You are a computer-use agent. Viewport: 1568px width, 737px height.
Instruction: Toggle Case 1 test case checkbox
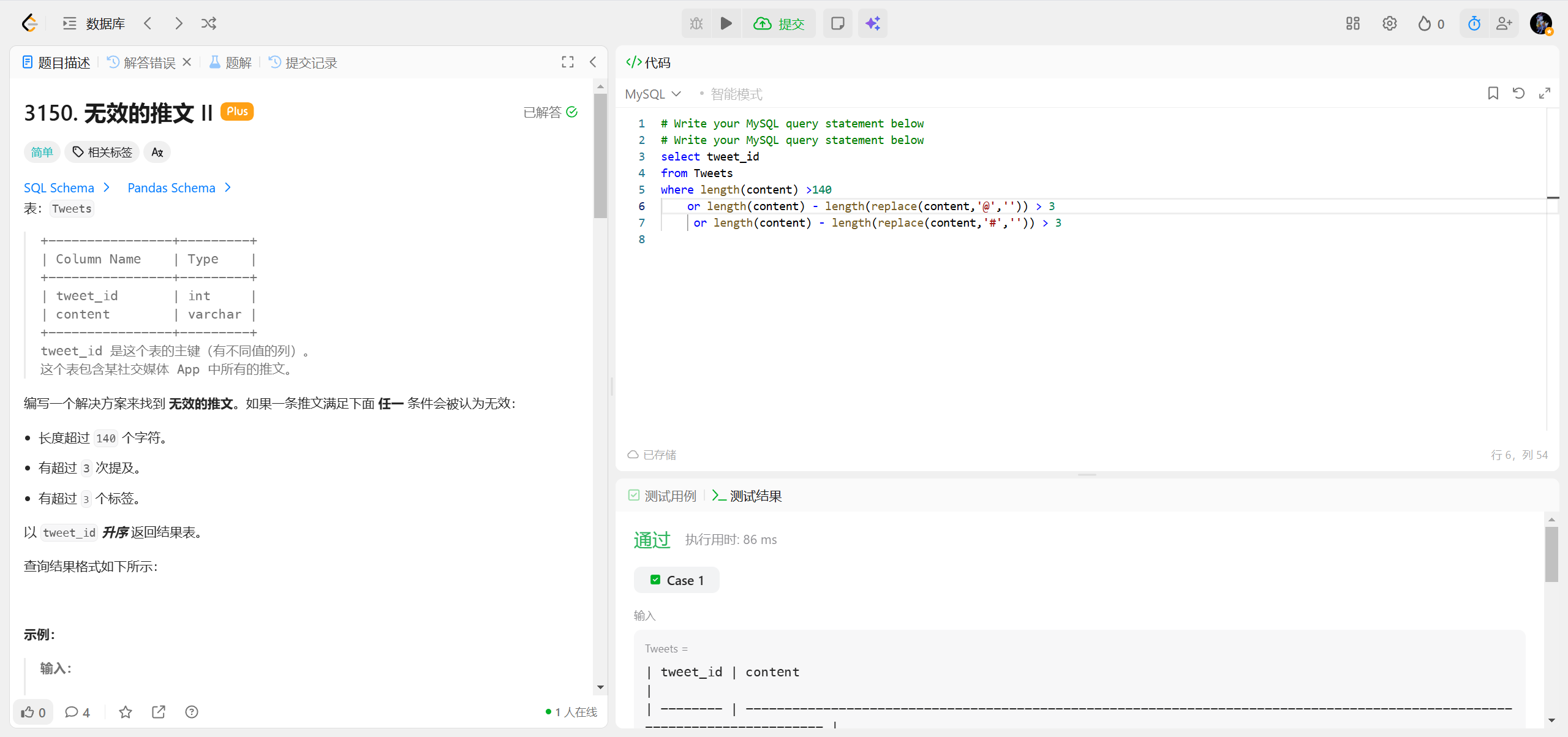tap(655, 580)
